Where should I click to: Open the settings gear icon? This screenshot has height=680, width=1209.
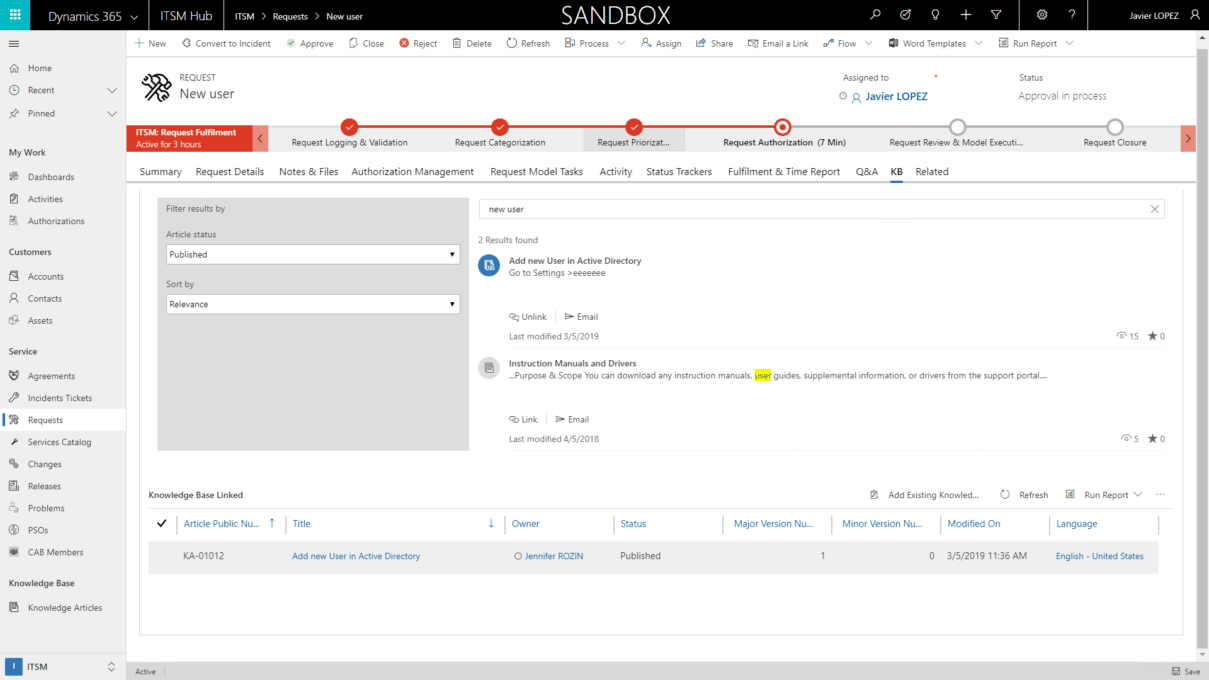coord(1042,15)
